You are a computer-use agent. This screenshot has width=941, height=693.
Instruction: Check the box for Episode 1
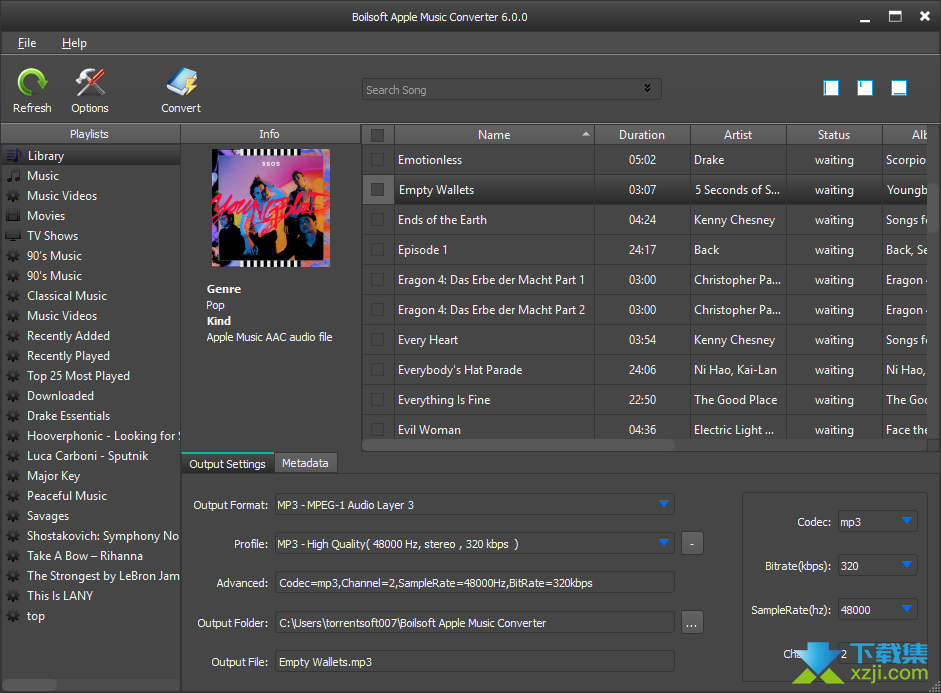[377, 250]
